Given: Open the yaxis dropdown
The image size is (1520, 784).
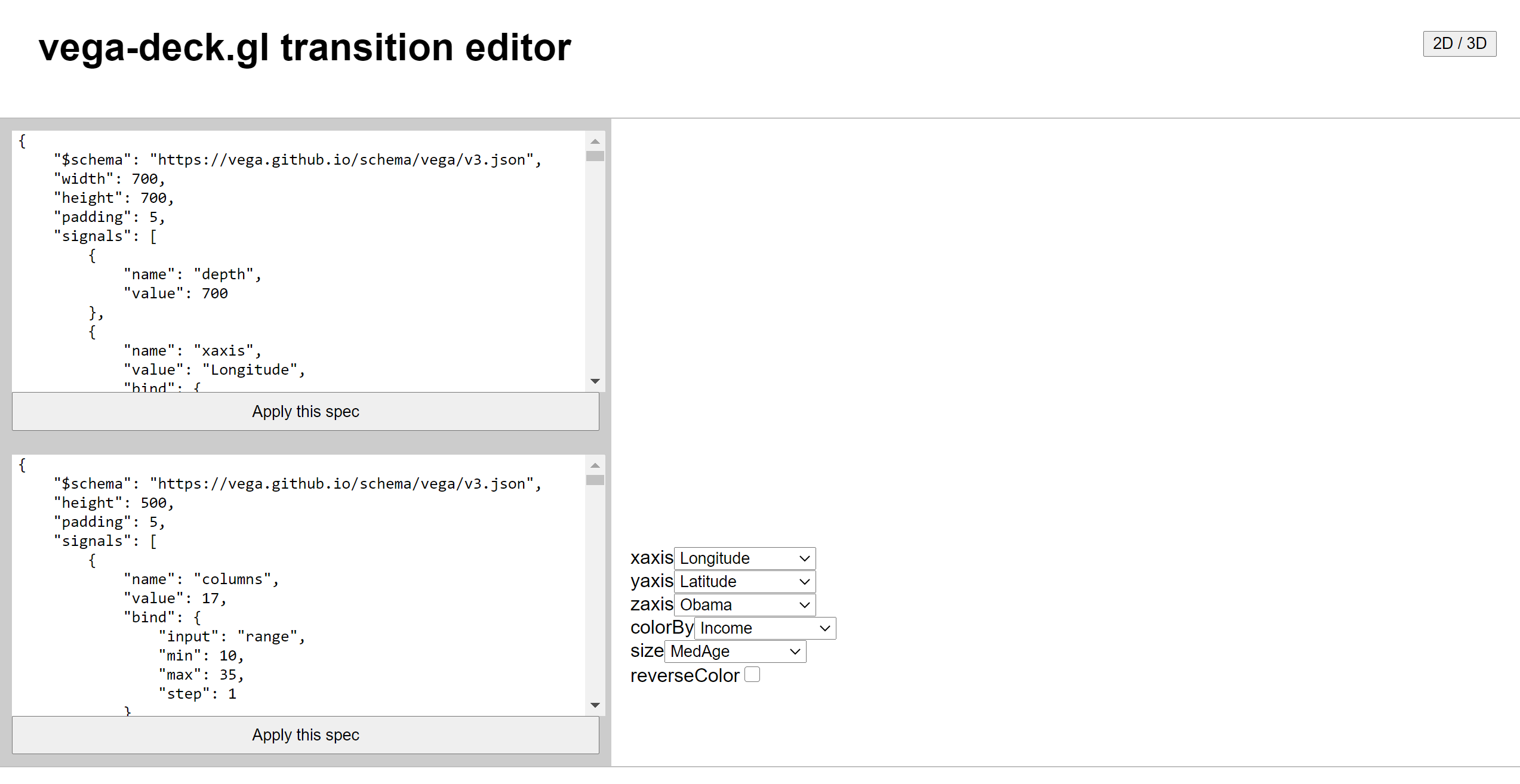Looking at the screenshot, I should click(744, 581).
